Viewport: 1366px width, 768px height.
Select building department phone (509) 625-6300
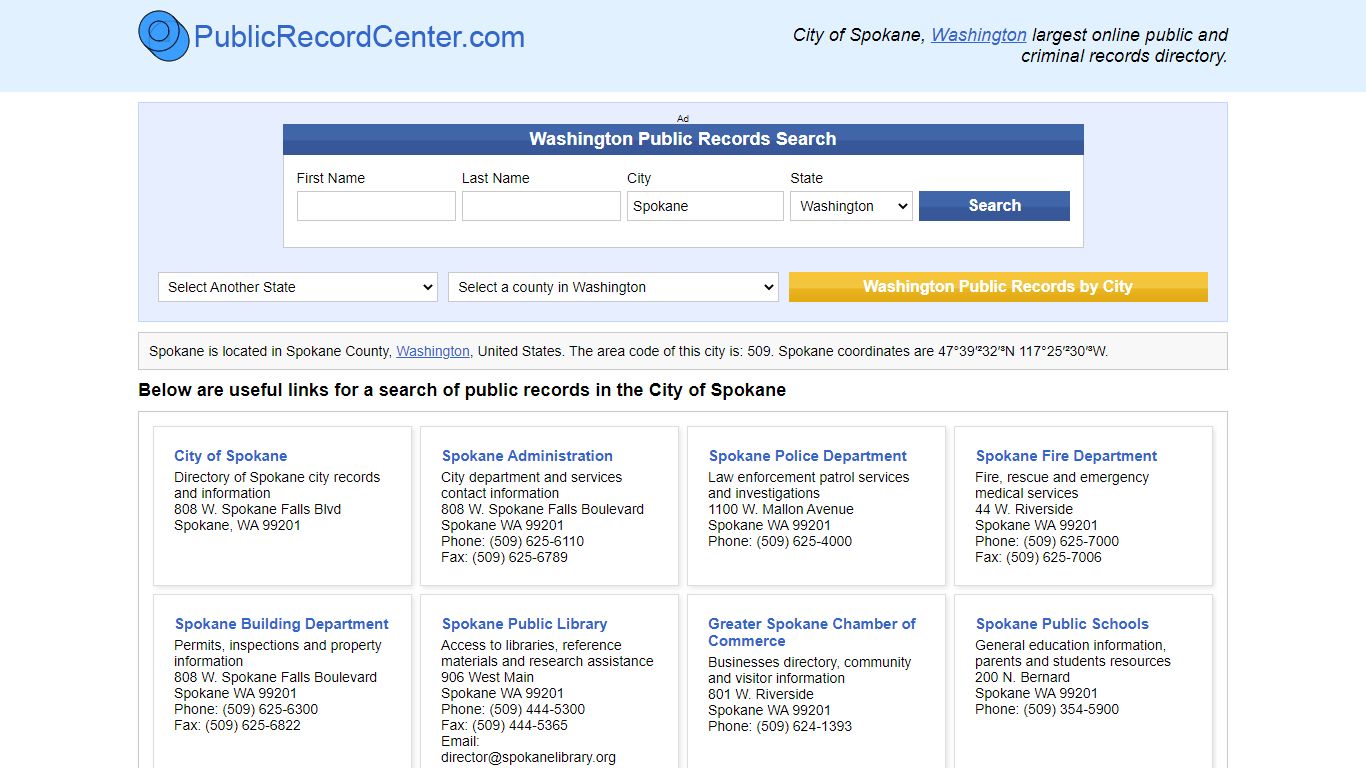point(270,709)
